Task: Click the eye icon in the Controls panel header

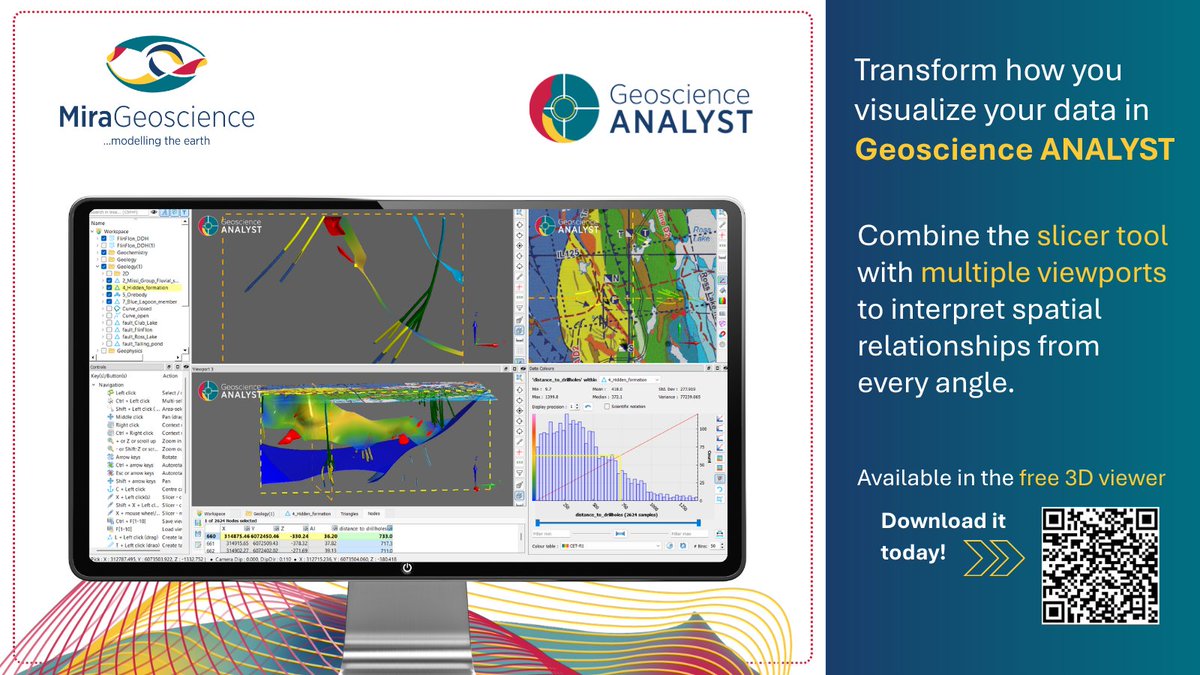Action: [186, 367]
